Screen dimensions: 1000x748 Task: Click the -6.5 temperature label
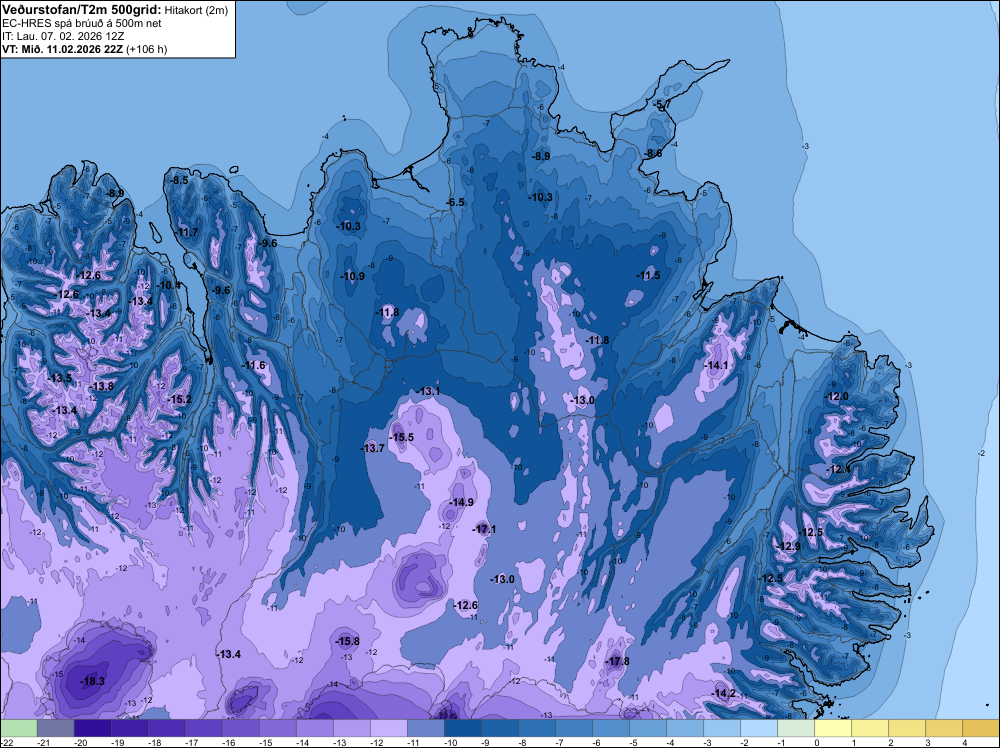[x=455, y=202]
